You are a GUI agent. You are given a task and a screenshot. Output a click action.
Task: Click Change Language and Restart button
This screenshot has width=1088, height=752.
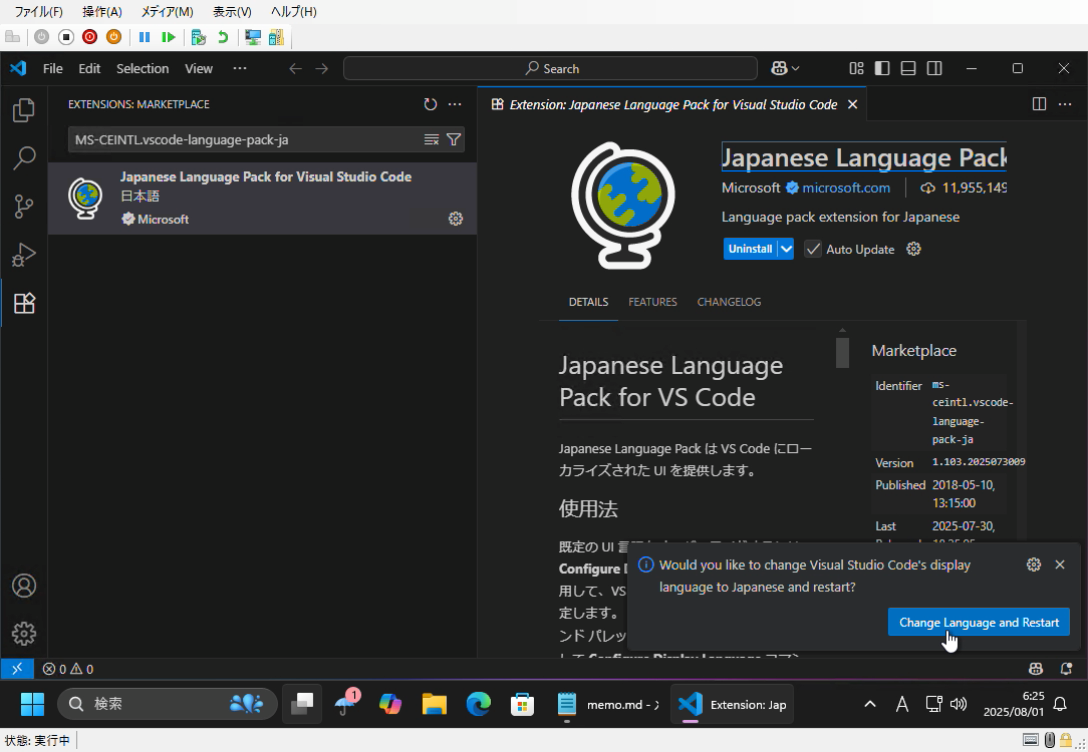tap(978, 622)
